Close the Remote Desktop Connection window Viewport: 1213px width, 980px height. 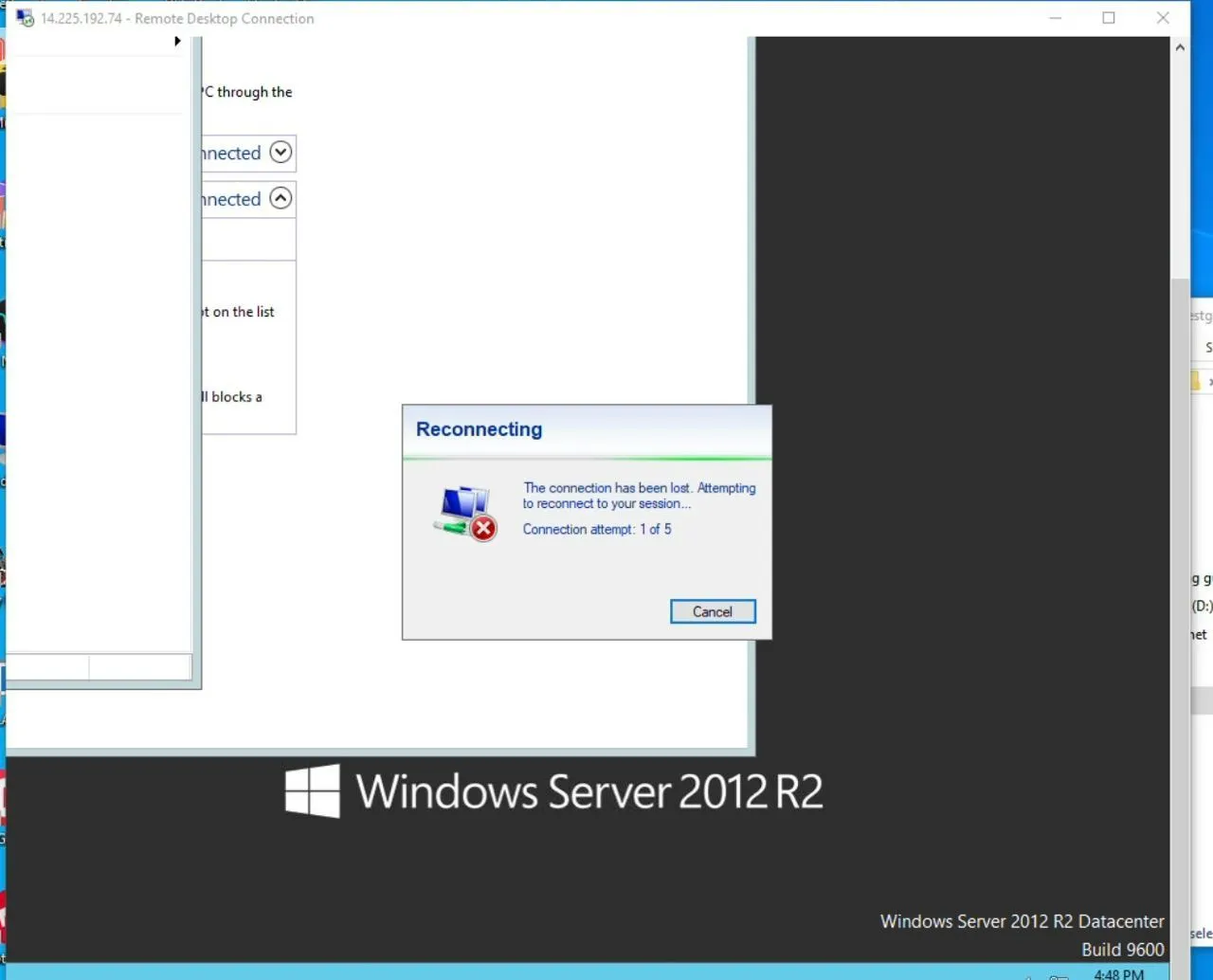1163,18
